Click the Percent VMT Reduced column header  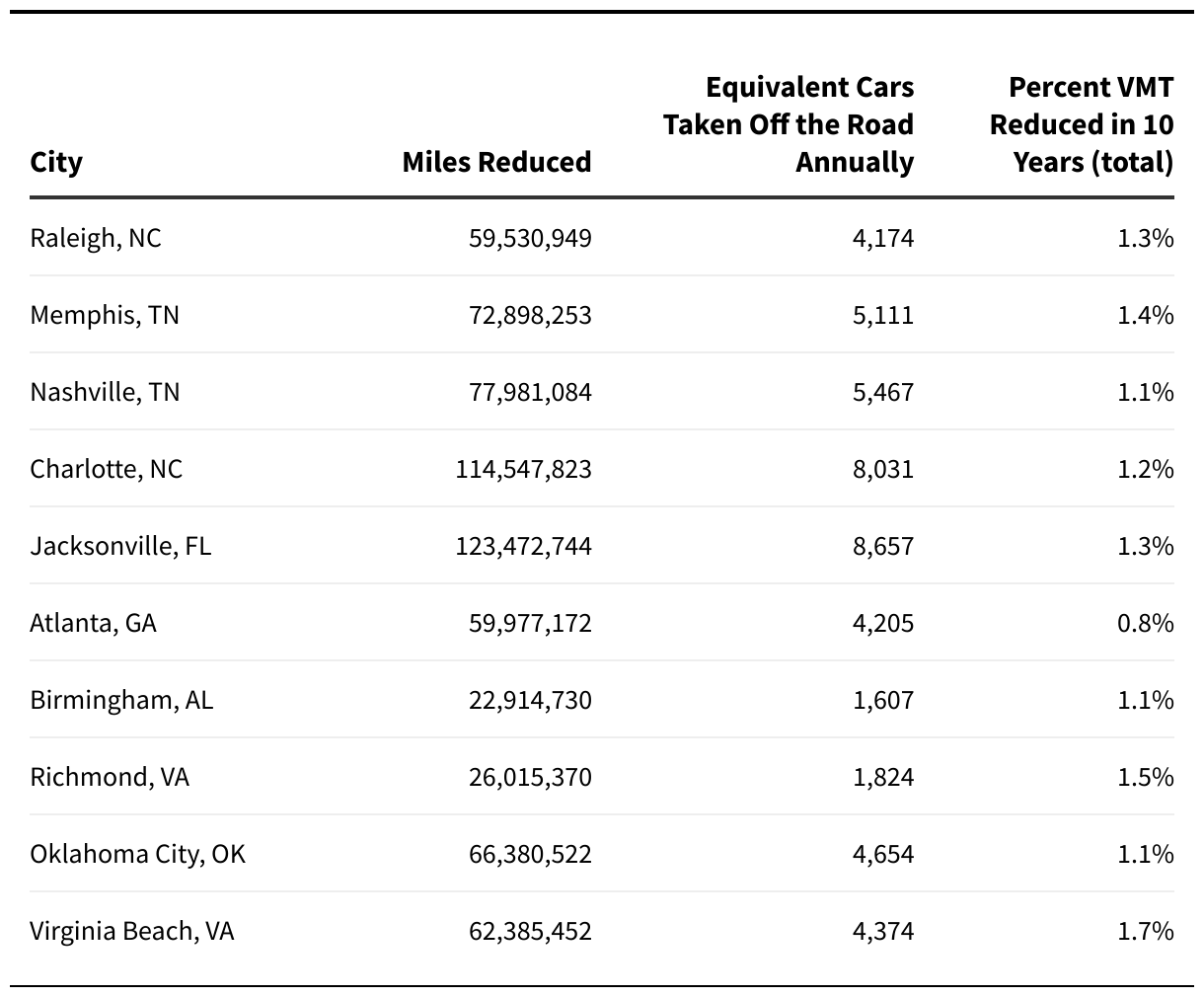point(1082,124)
